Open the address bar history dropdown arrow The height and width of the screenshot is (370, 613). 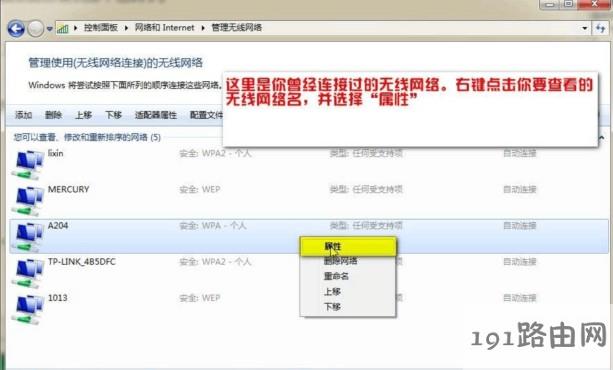coord(585,28)
